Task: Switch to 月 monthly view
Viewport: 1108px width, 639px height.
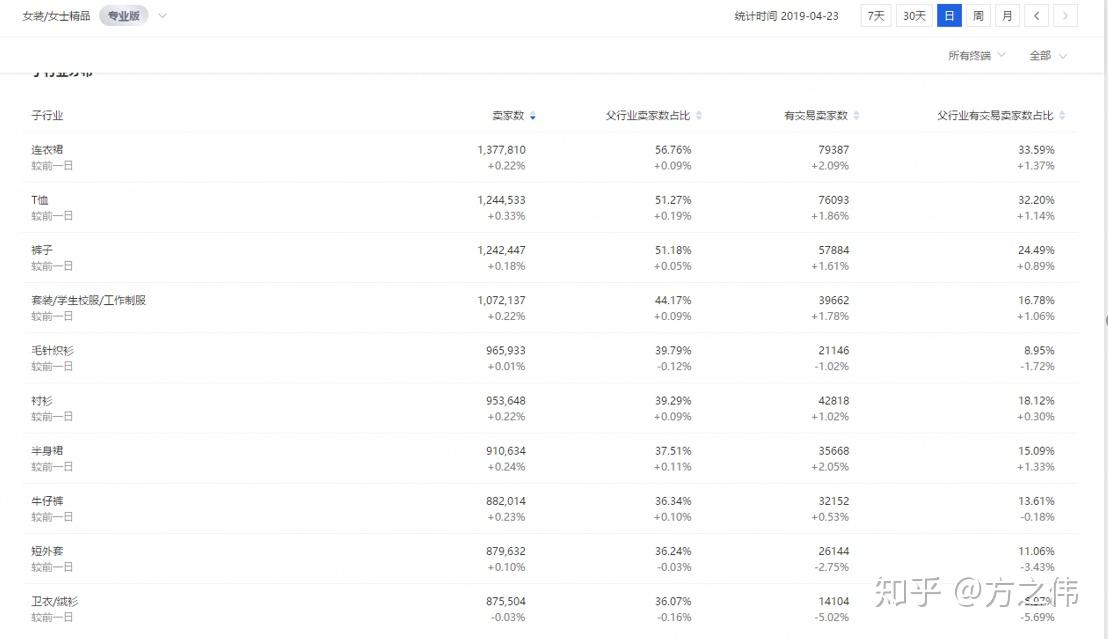Action: point(1007,16)
